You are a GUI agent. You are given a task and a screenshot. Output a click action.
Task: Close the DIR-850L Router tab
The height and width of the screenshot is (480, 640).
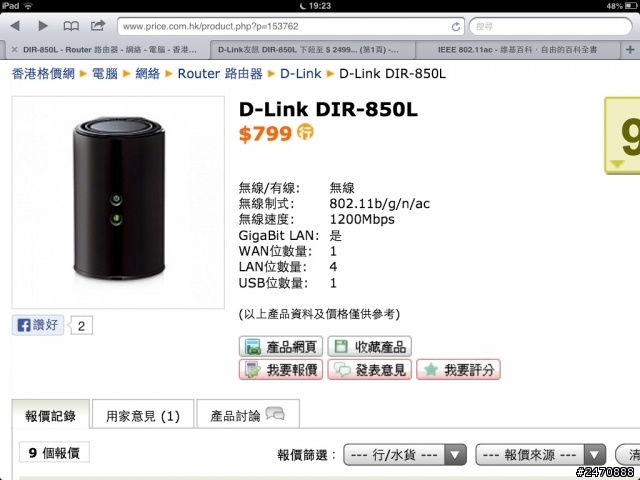coord(15,50)
